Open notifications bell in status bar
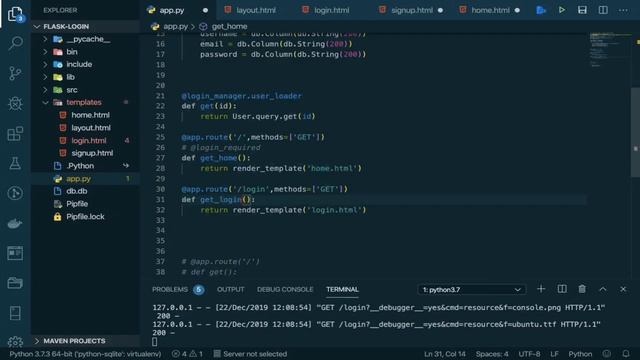This screenshot has width=640, height=360. click(626, 354)
